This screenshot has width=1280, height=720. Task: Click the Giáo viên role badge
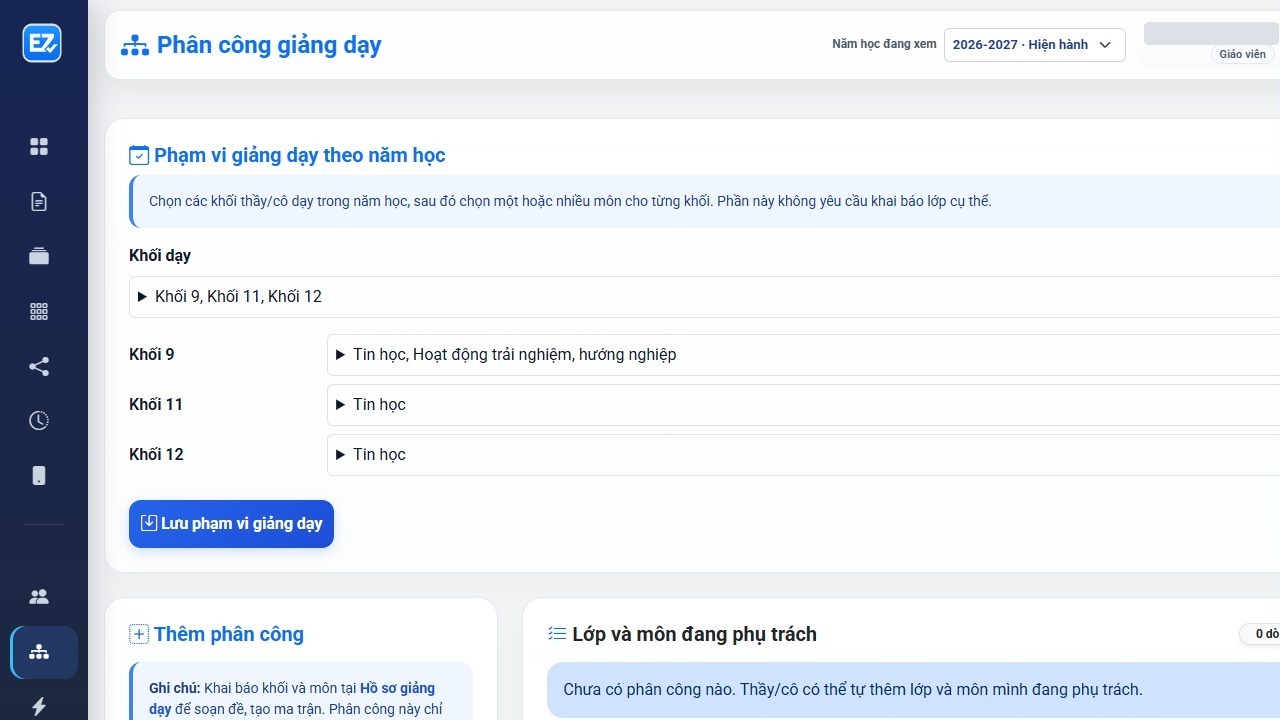click(x=1242, y=54)
